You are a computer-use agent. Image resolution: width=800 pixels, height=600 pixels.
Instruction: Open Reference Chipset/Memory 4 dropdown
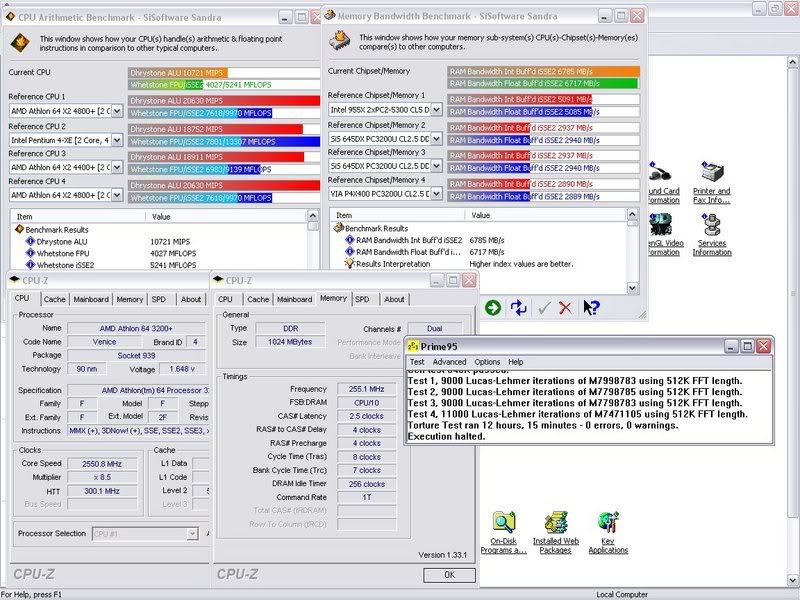436,193
